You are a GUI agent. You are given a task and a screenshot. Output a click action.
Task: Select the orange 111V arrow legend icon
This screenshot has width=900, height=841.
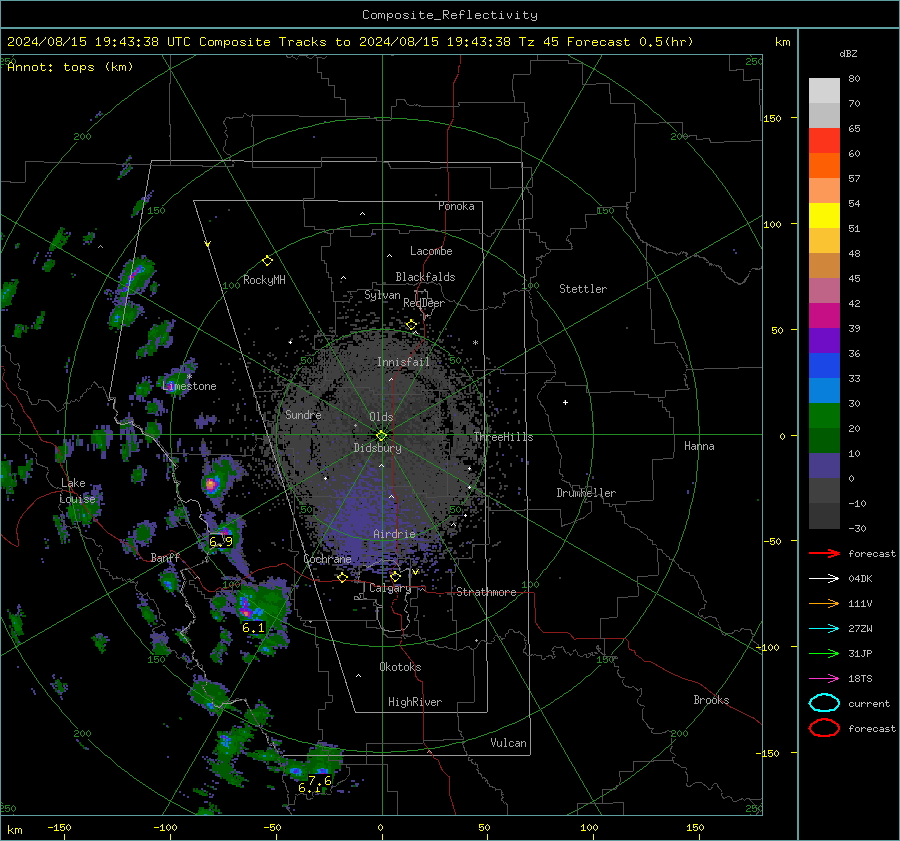pyautogui.click(x=824, y=603)
